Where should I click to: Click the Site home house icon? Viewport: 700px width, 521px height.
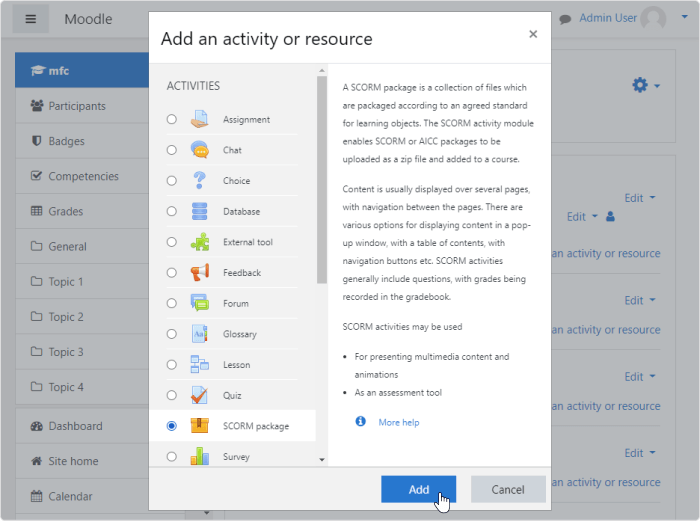click(37, 461)
